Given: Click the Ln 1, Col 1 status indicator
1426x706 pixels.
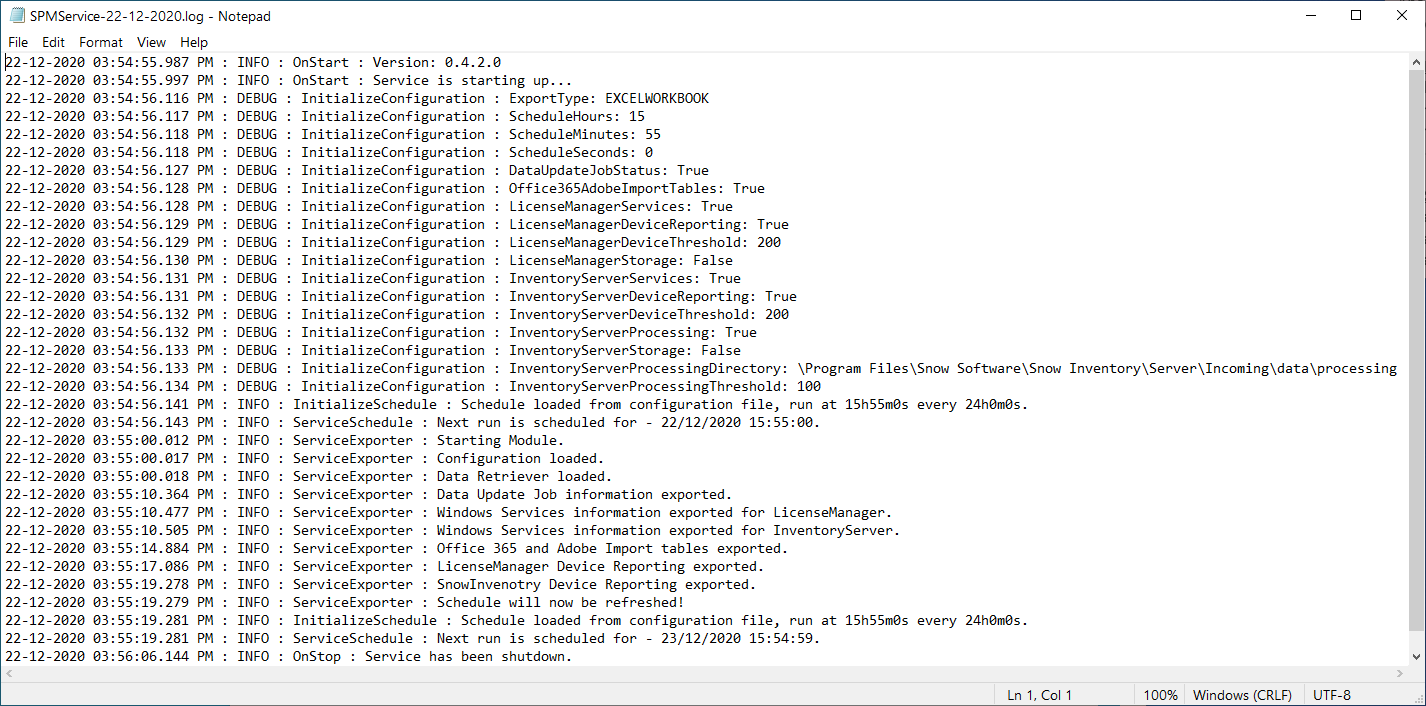Looking at the screenshot, I should point(1040,695).
